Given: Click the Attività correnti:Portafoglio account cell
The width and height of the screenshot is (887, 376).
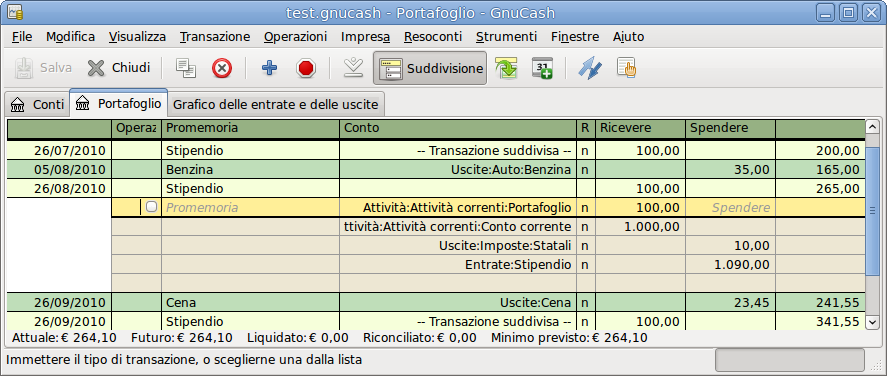Looking at the screenshot, I should (458, 208).
